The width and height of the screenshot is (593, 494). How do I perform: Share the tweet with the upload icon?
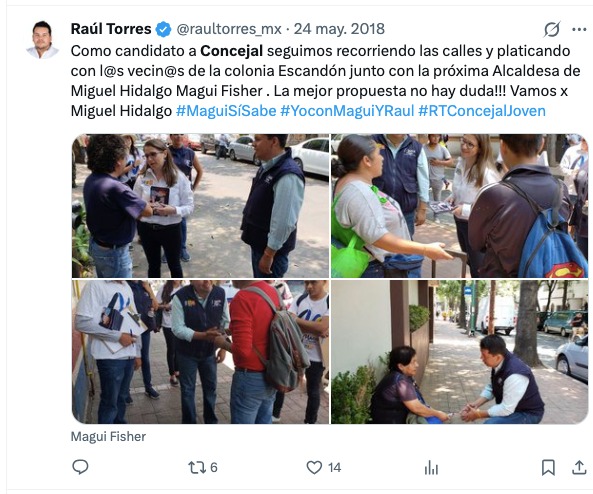pyautogui.click(x=579, y=467)
